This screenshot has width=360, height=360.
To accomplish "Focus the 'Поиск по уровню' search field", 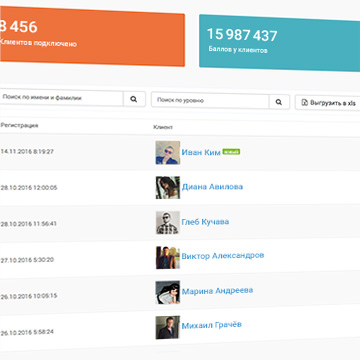I will (210, 101).
